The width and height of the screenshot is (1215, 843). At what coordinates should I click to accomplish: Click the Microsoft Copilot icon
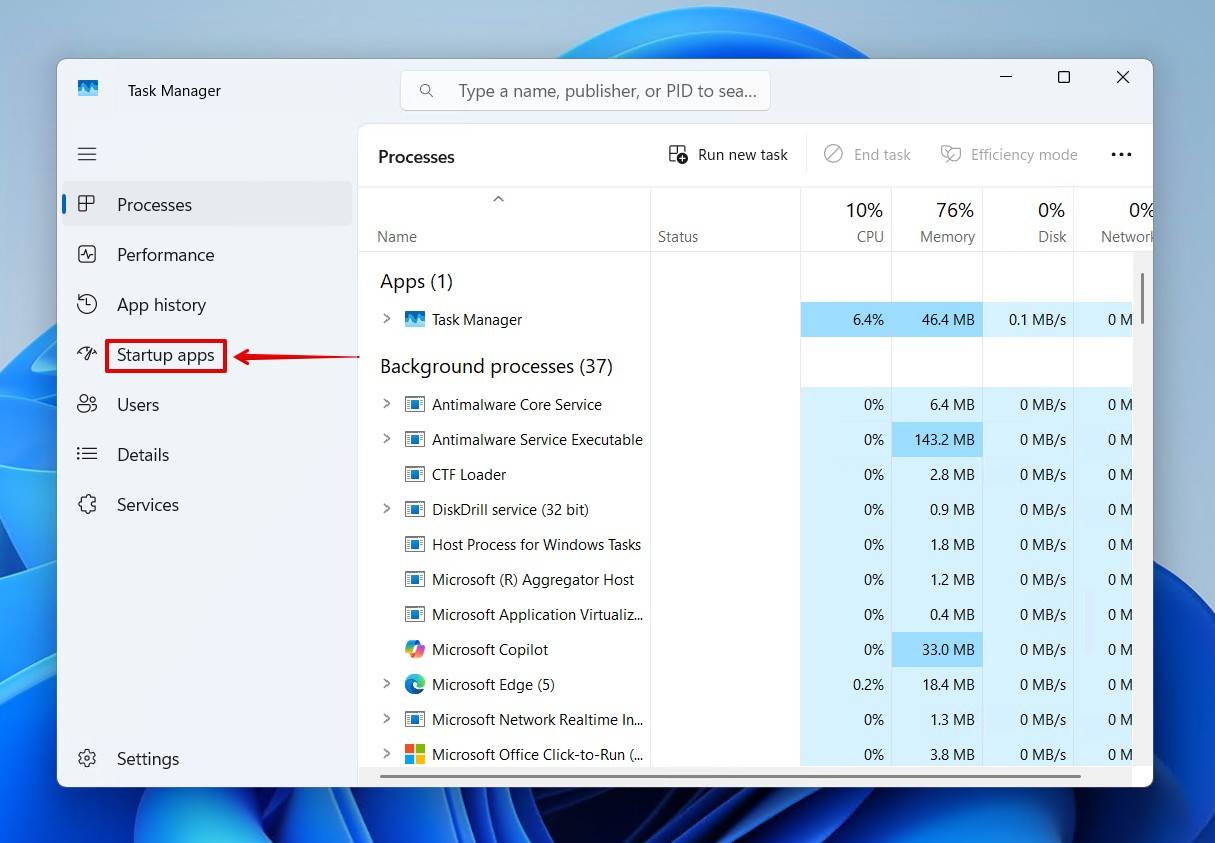tap(415, 649)
